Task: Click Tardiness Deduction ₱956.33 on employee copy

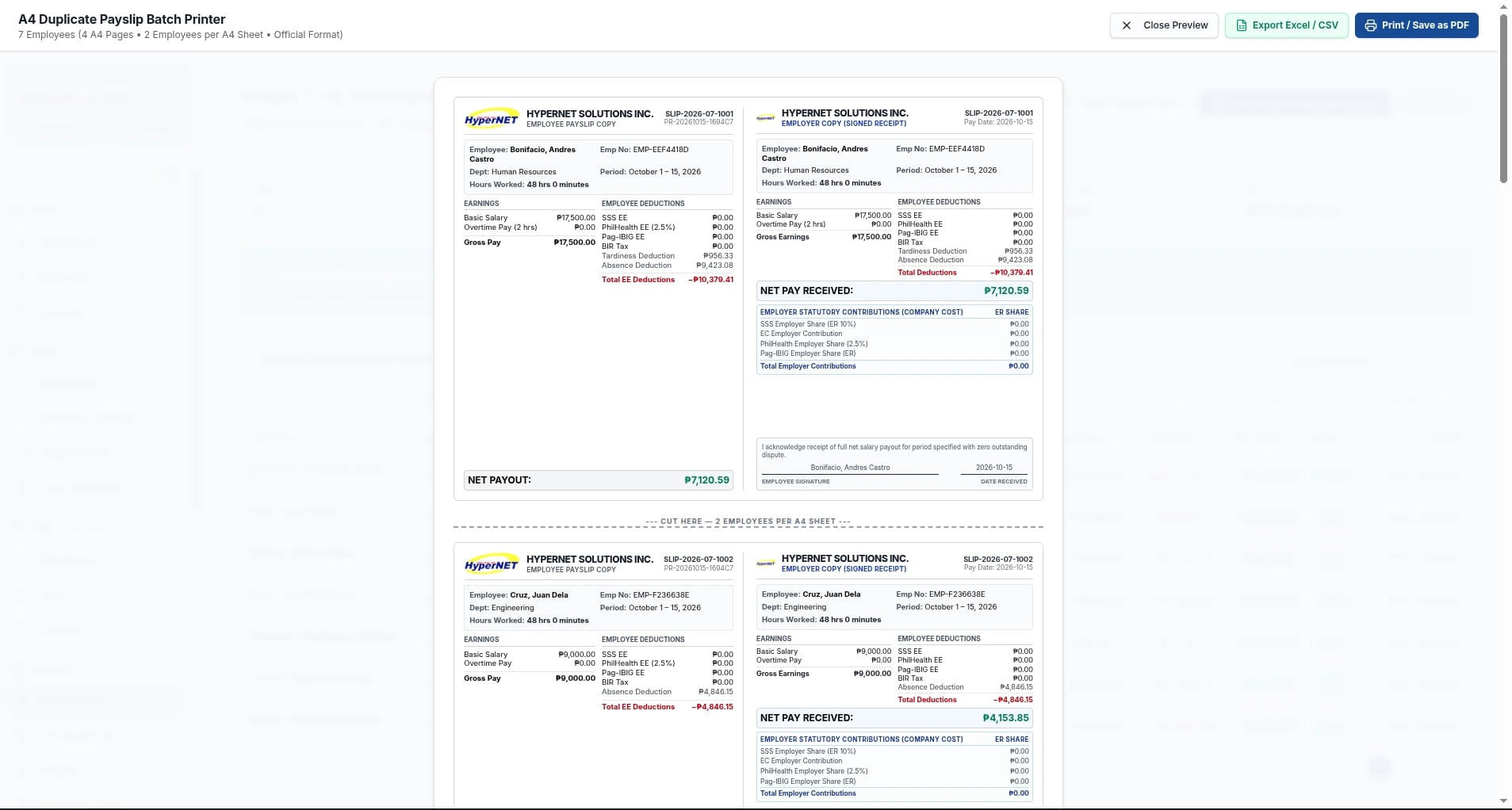Action: coord(667,256)
